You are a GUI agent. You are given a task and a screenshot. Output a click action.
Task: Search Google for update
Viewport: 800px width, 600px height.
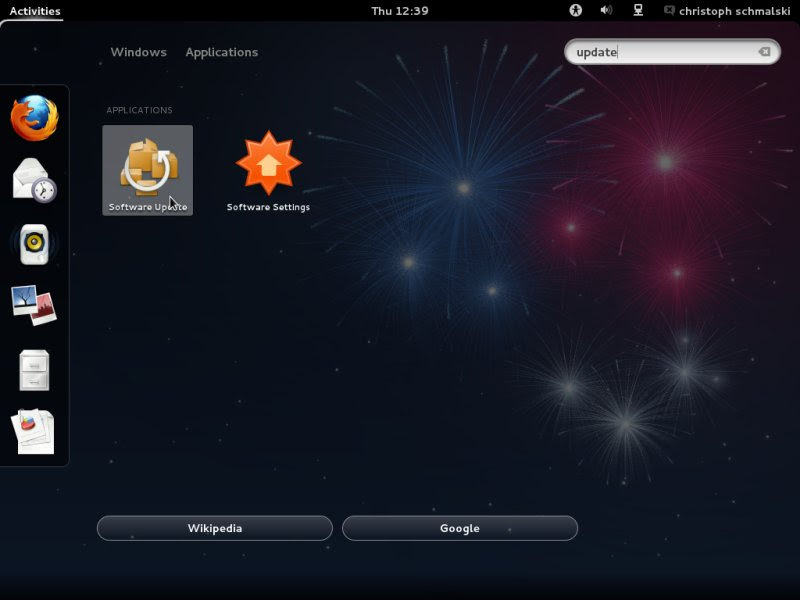coord(460,528)
